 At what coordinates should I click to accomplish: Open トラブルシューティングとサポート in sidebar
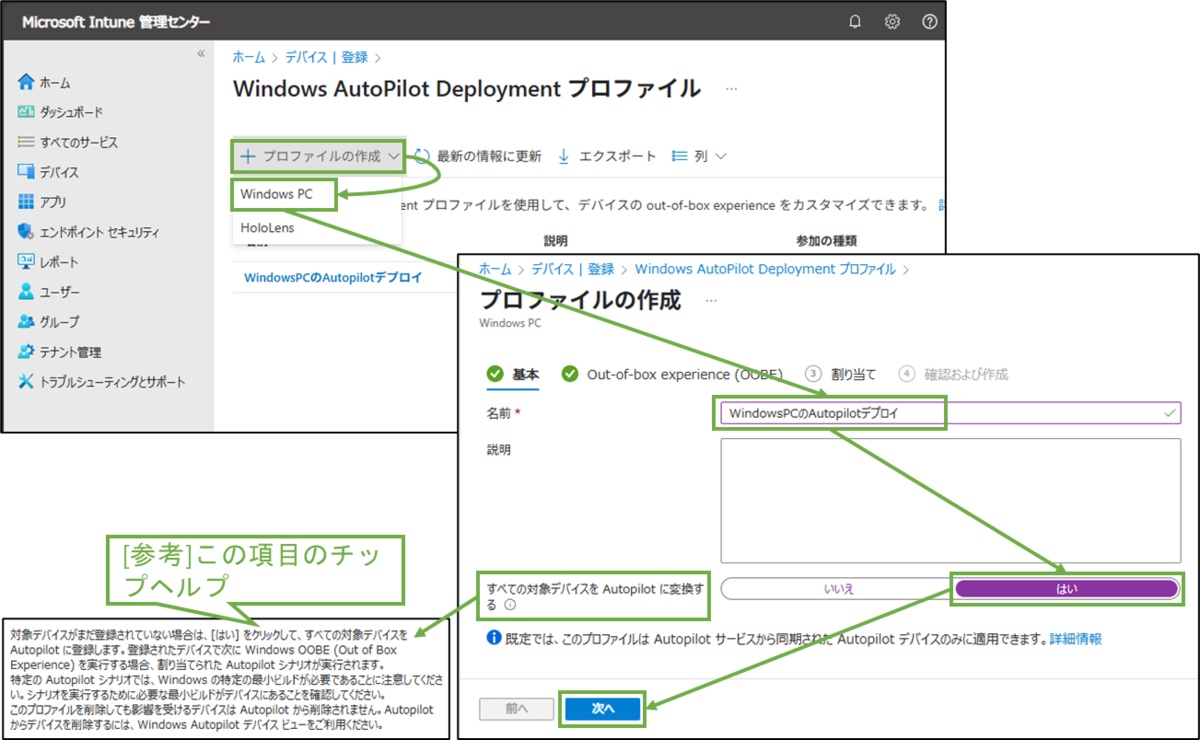(112, 383)
